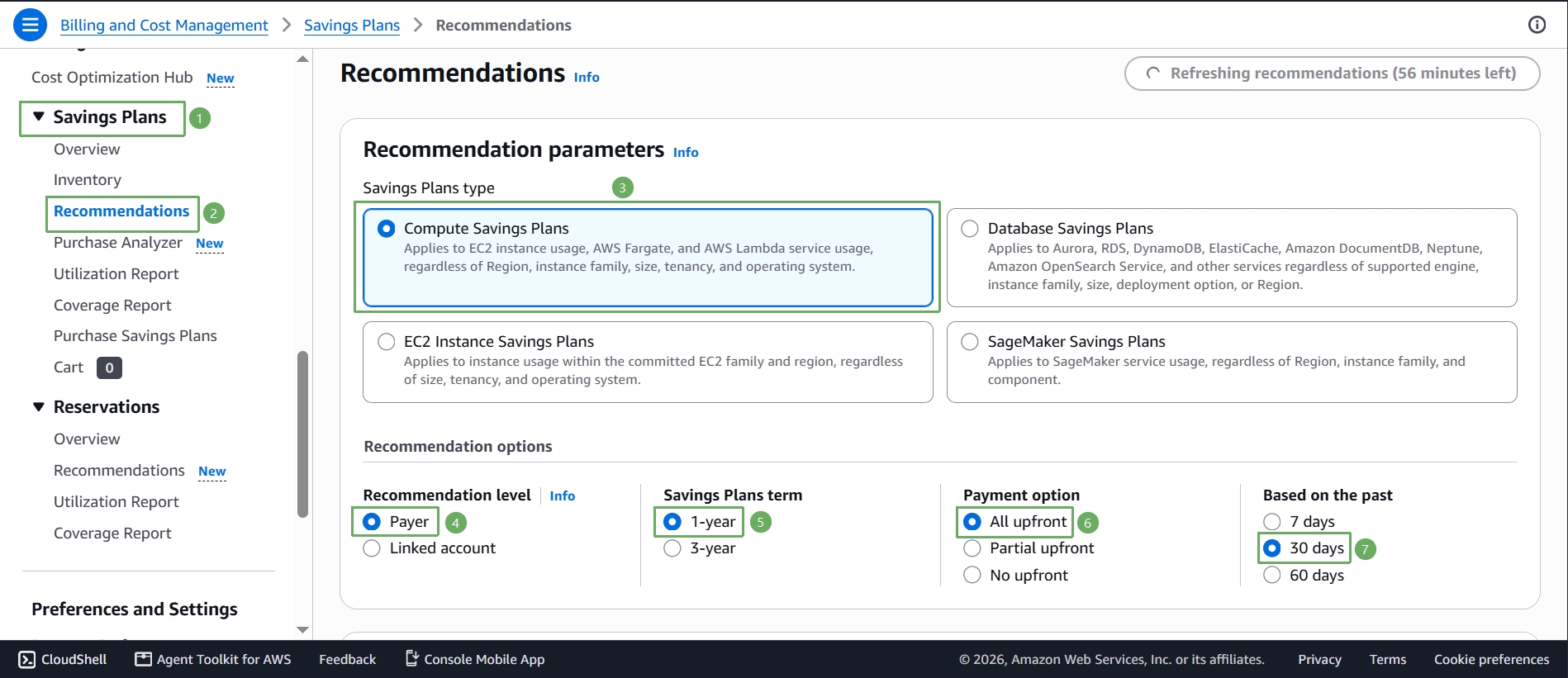
Task: Click Info link beside Recommendation parameters
Action: tap(686, 152)
